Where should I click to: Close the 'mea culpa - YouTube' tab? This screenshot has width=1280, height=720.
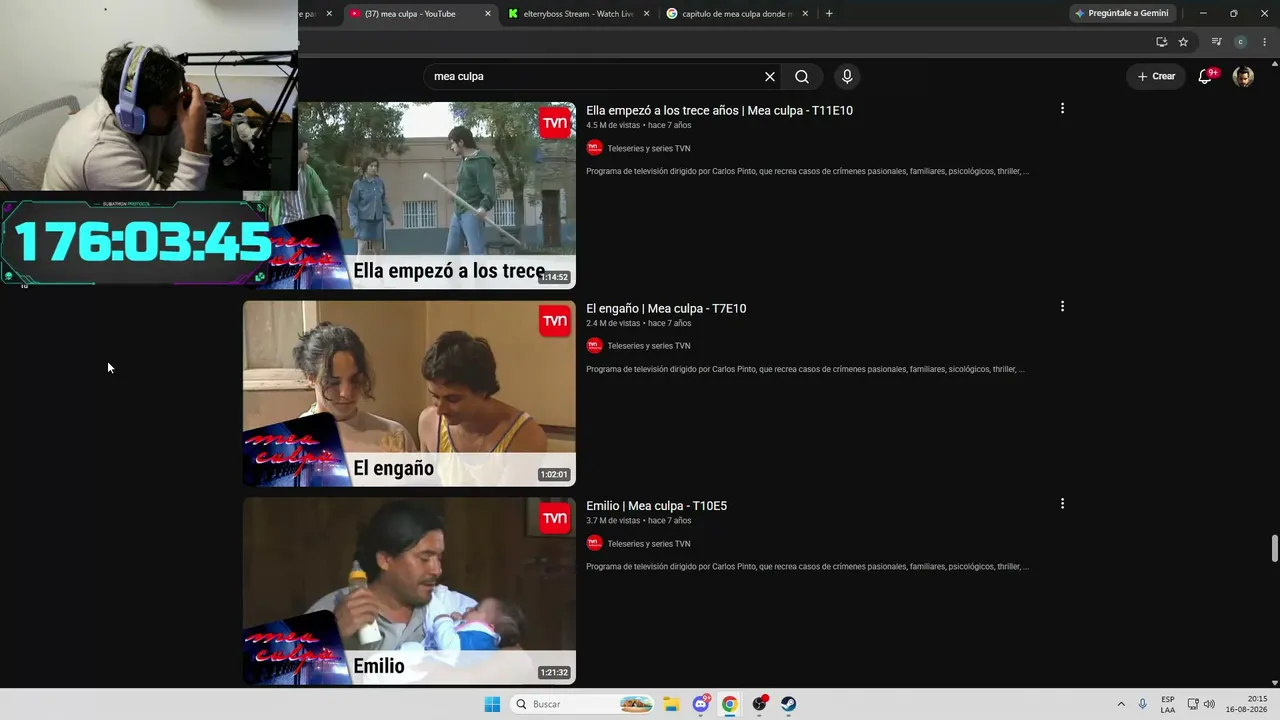coord(488,14)
